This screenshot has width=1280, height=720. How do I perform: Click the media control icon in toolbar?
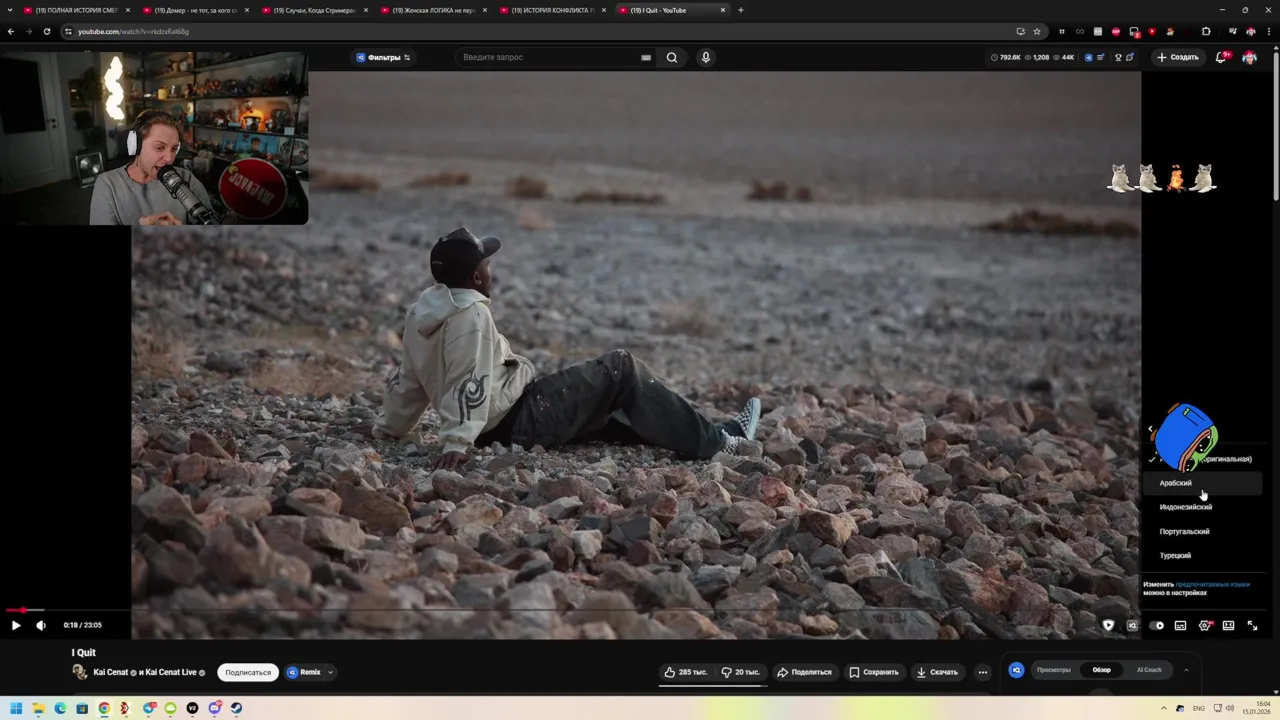click(1231, 31)
